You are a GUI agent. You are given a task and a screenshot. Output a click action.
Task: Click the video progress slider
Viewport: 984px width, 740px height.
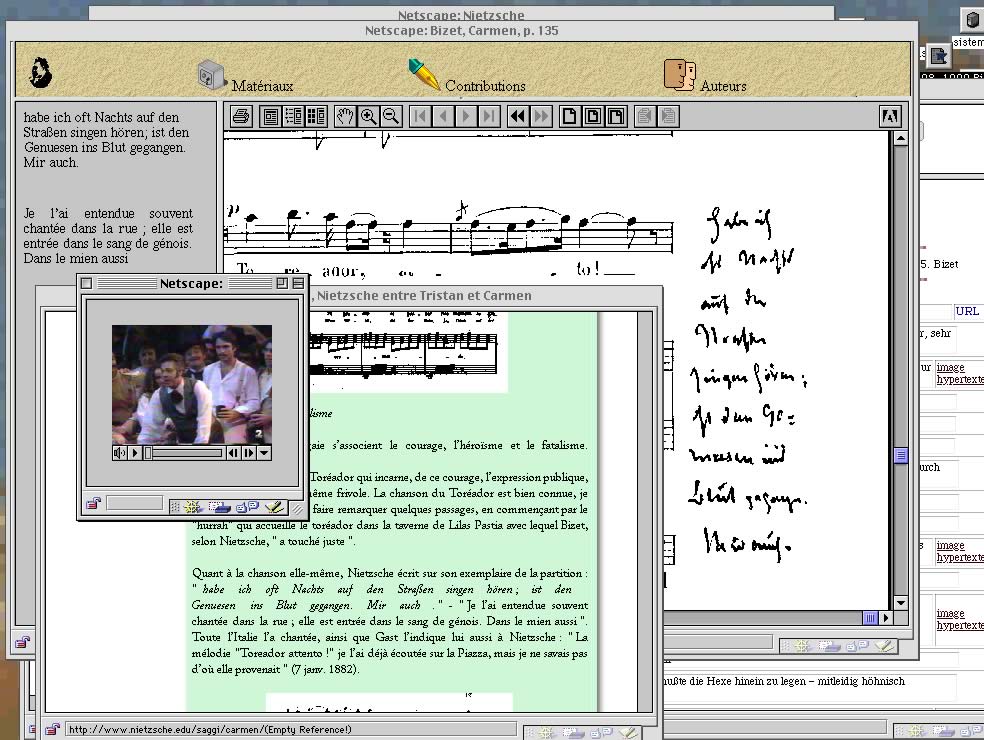[183, 453]
